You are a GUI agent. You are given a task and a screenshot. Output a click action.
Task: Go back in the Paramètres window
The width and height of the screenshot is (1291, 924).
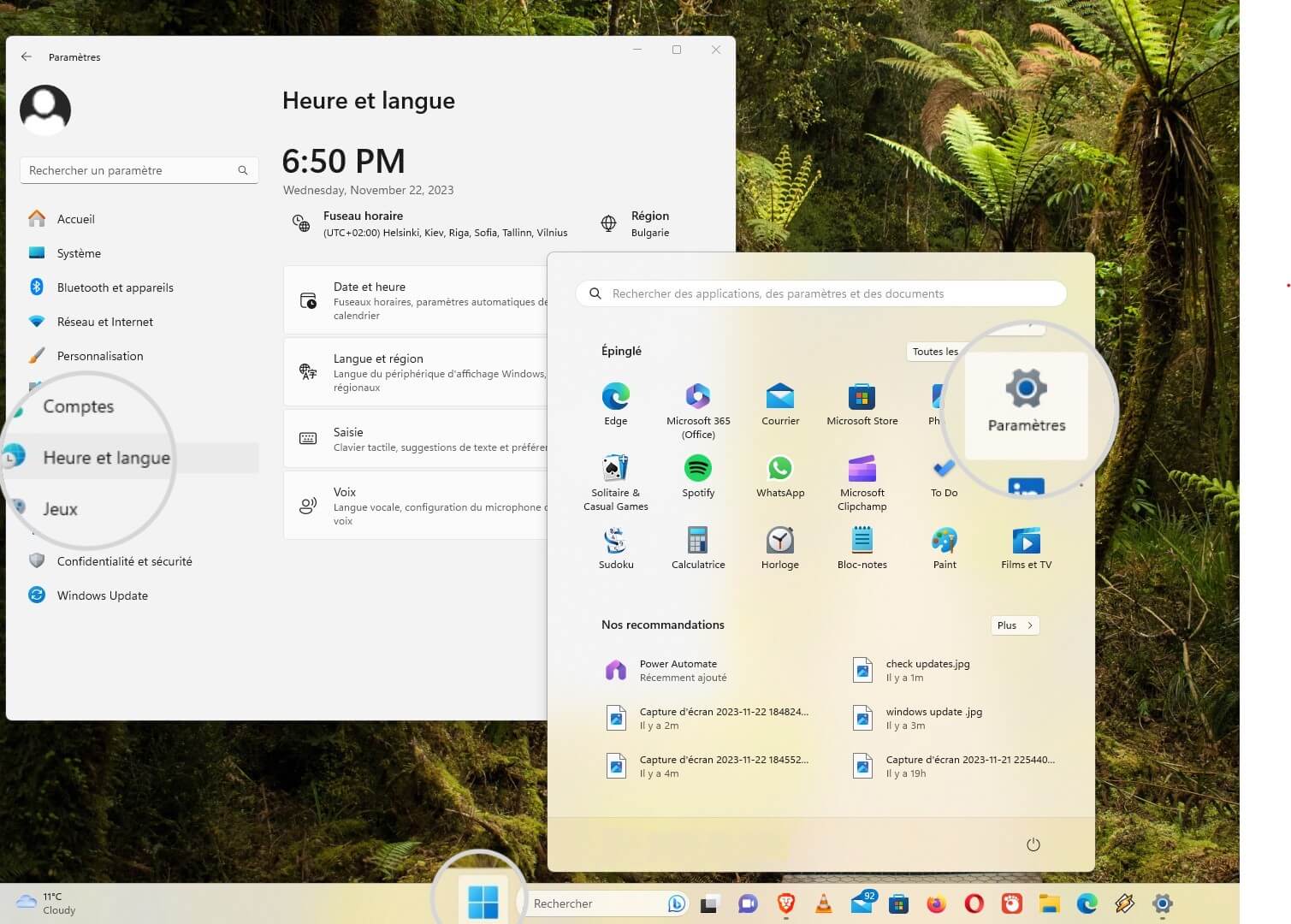pyautogui.click(x=27, y=56)
